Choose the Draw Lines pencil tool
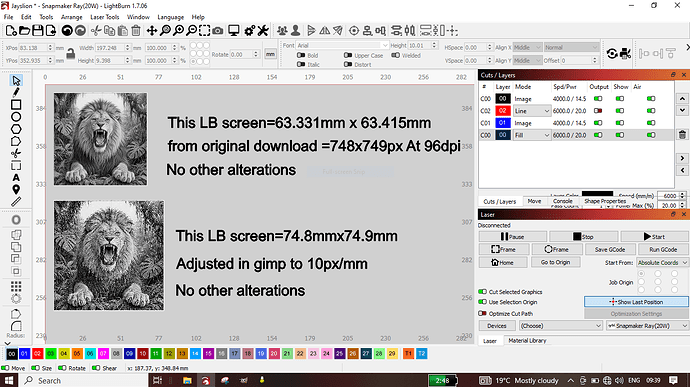 click(x=16, y=92)
